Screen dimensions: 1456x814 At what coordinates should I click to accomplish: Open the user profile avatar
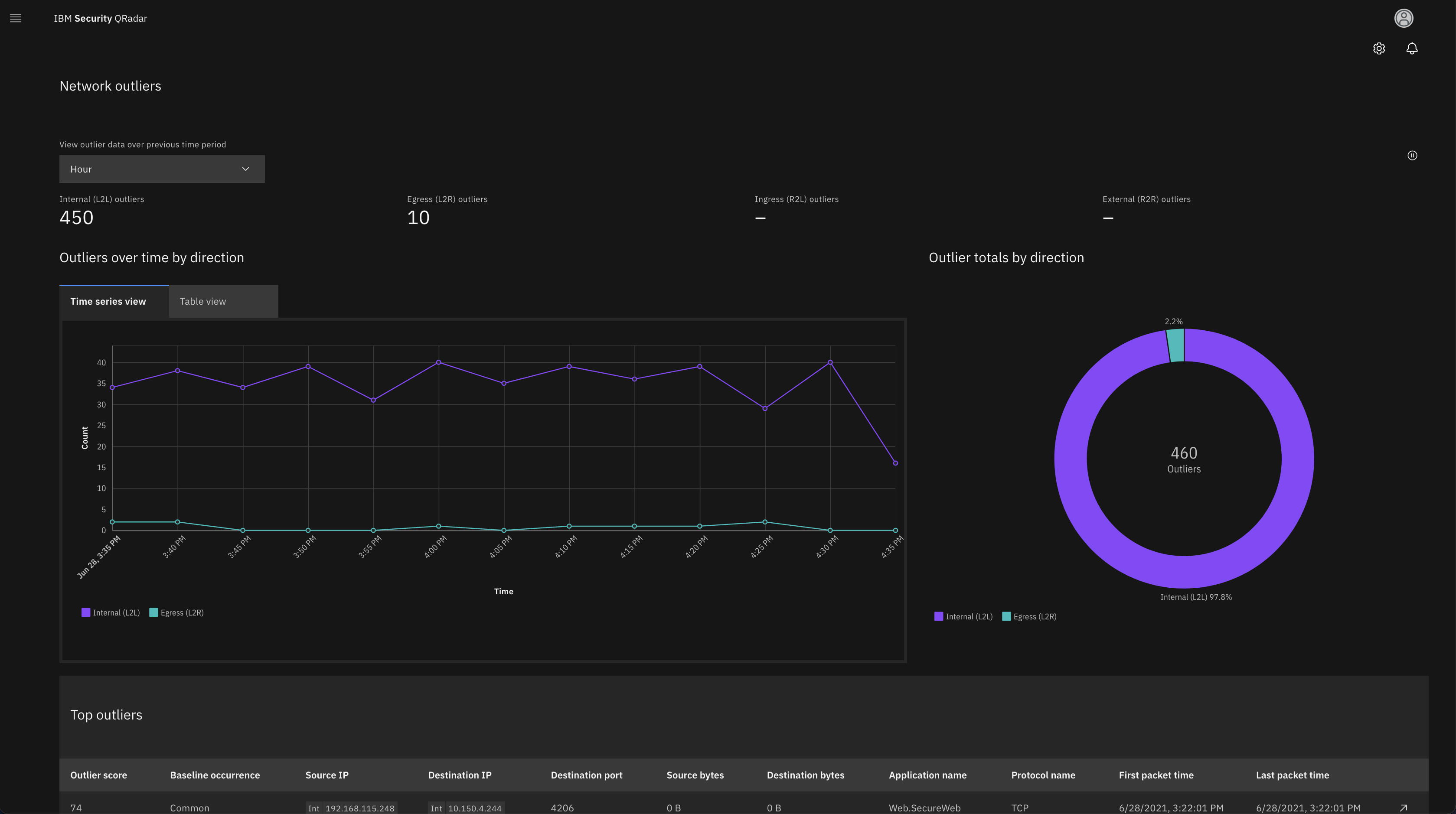pos(1404,18)
